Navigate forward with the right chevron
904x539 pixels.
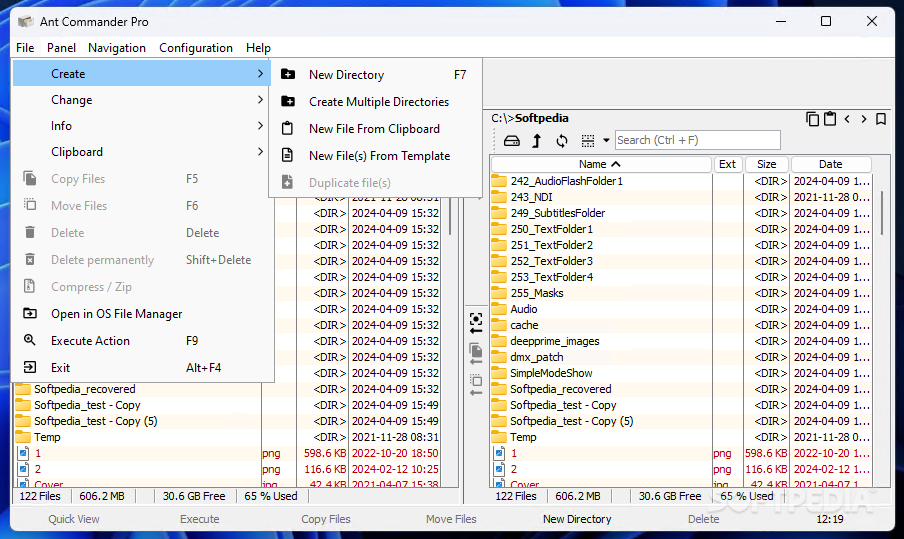pos(864,119)
